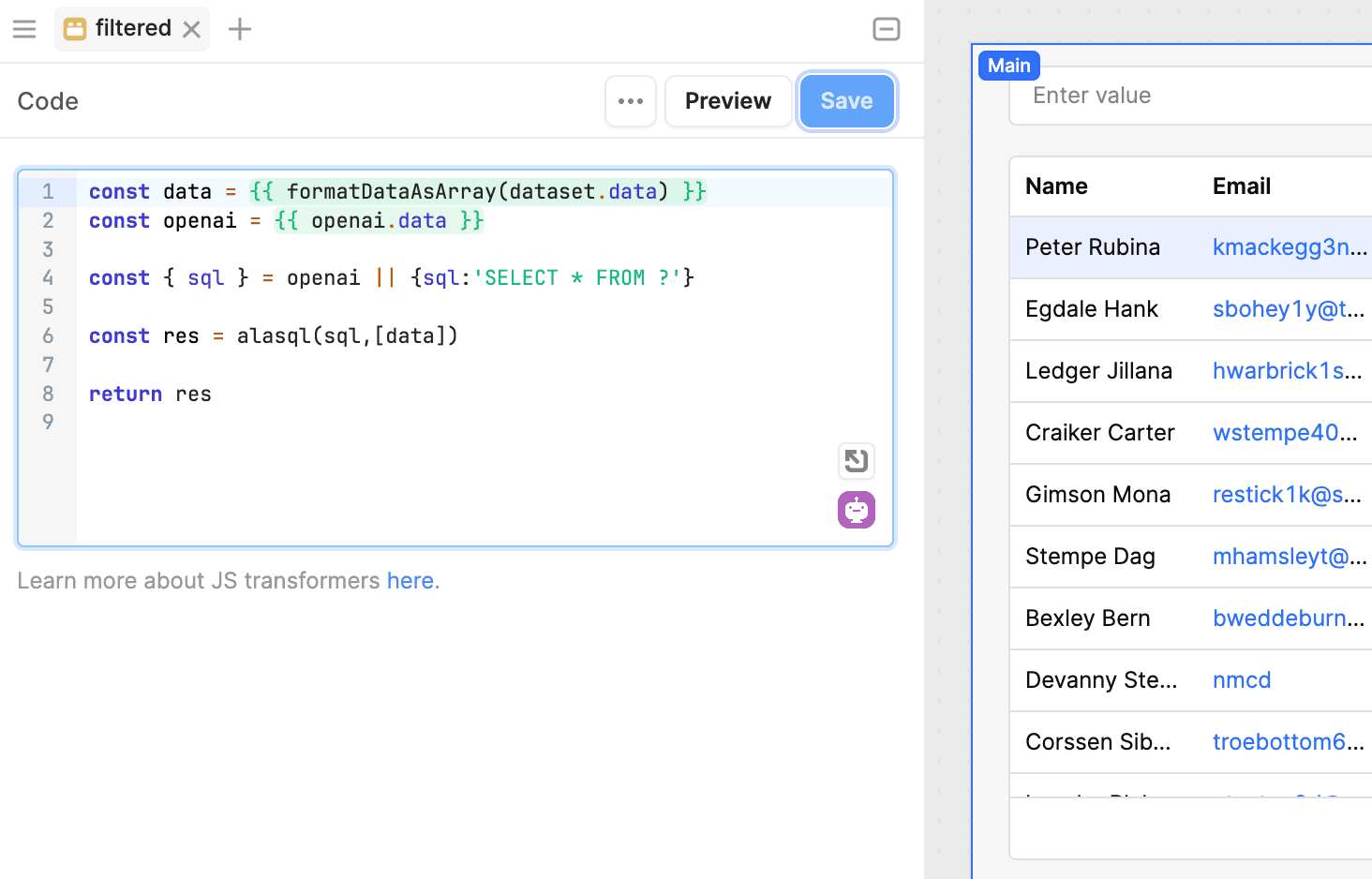Image resolution: width=1372 pixels, height=879 pixels.
Task: Click the Preview button
Action: (x=728, y=101)
